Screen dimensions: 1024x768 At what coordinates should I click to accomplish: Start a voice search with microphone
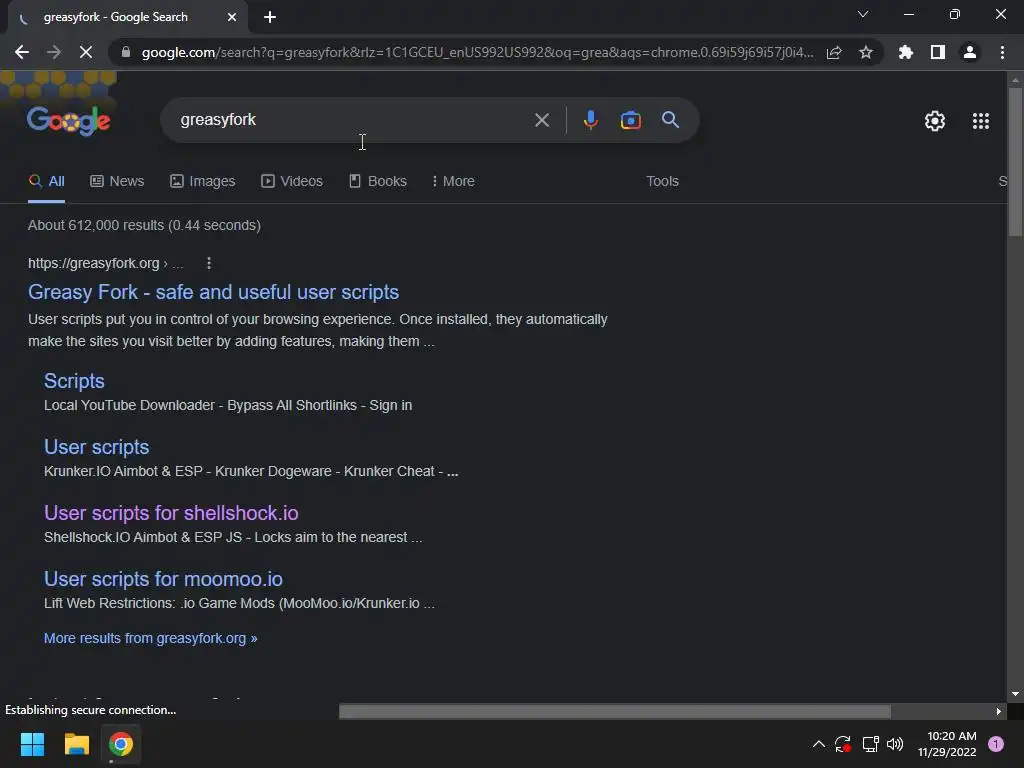pyautogui.click(x=590, y=120)
